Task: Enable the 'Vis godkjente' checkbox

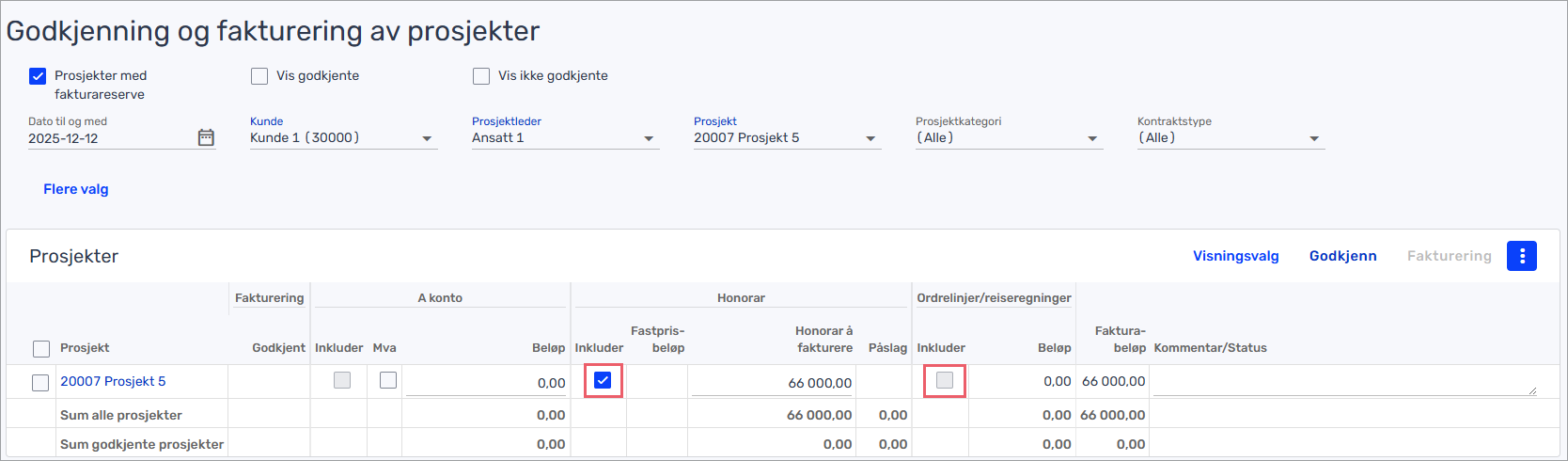Action: coord(259,76)
